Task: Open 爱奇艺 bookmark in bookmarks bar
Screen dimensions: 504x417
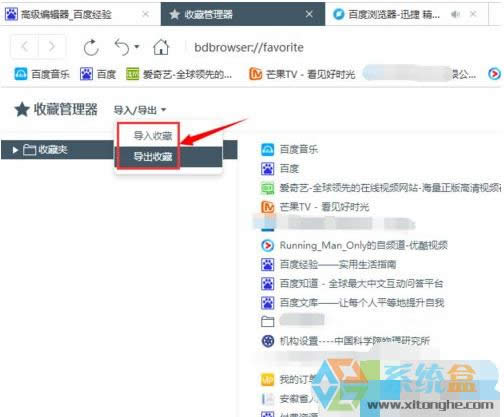Action: pos(179,74)
